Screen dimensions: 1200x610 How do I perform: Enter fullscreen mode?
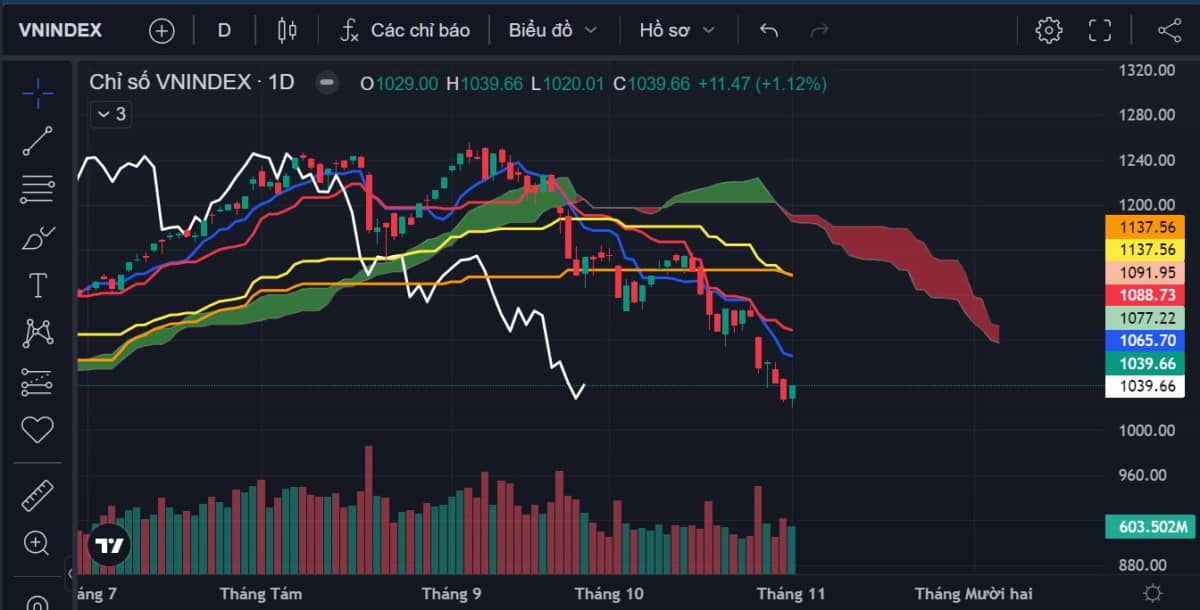(1100, 30)
